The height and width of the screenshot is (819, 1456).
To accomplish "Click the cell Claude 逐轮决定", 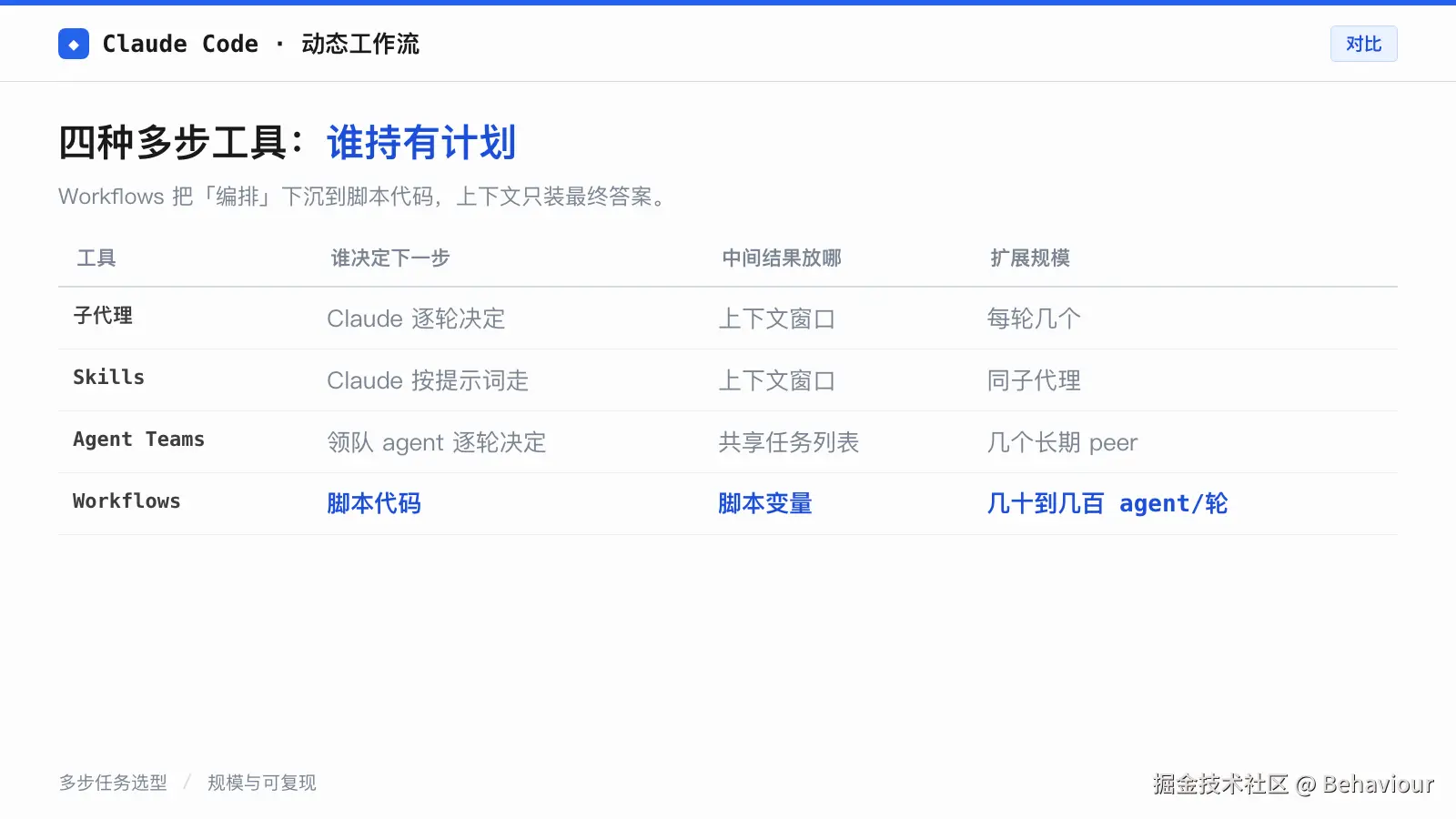I will [x=416, y=318].
